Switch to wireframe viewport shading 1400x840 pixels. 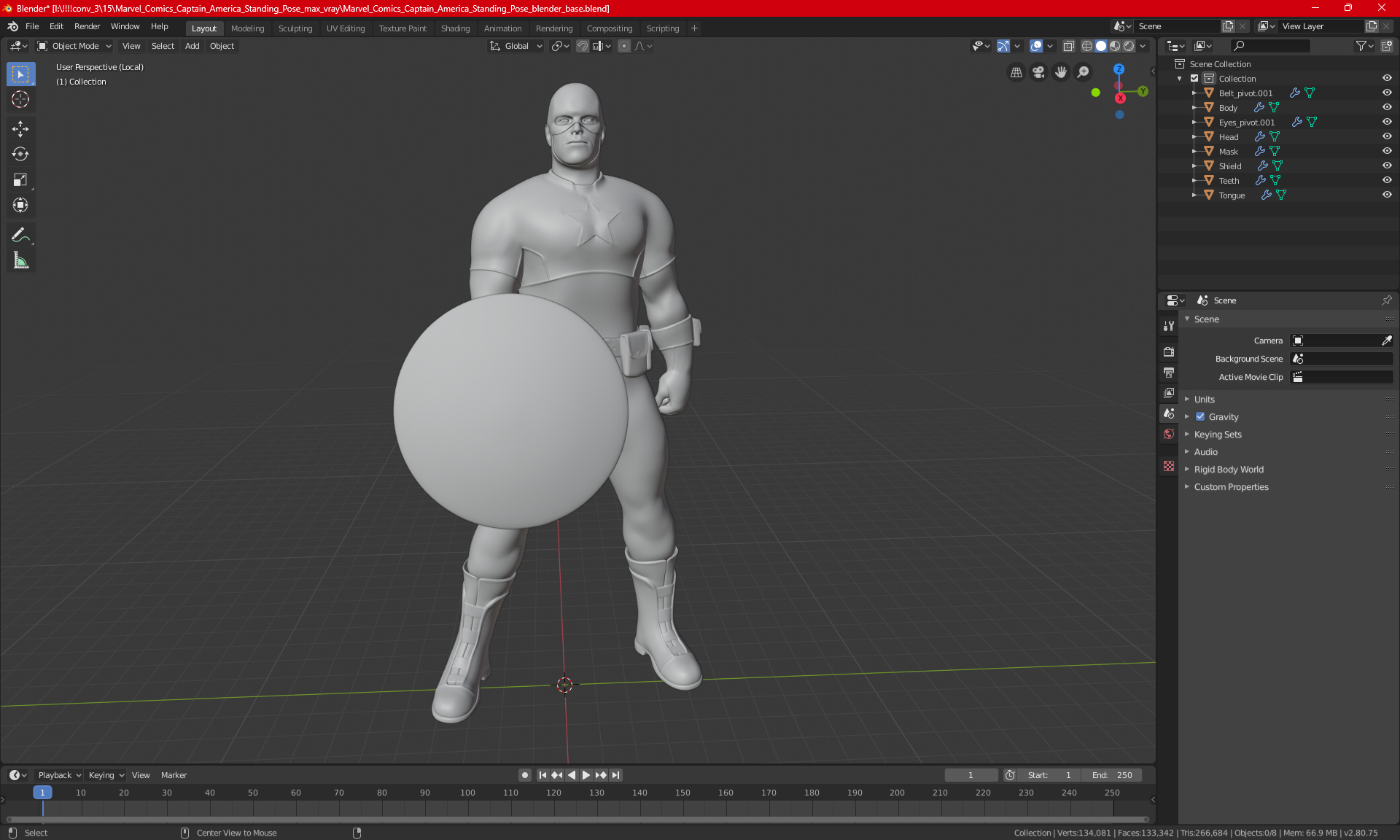tap(1087, 46)
